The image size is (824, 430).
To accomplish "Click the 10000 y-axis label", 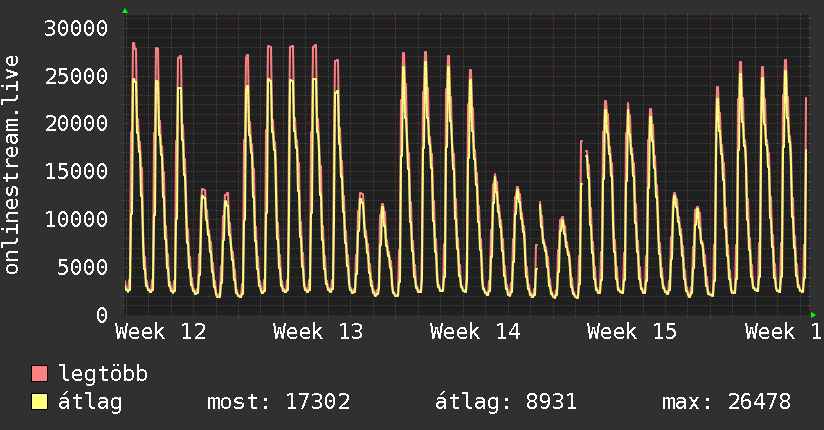I will tap(76, 220).
